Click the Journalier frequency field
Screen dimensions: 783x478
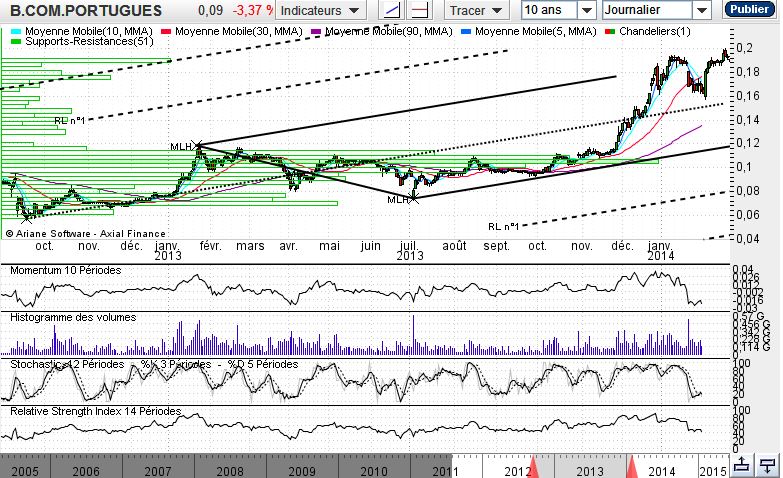point(648,10)
